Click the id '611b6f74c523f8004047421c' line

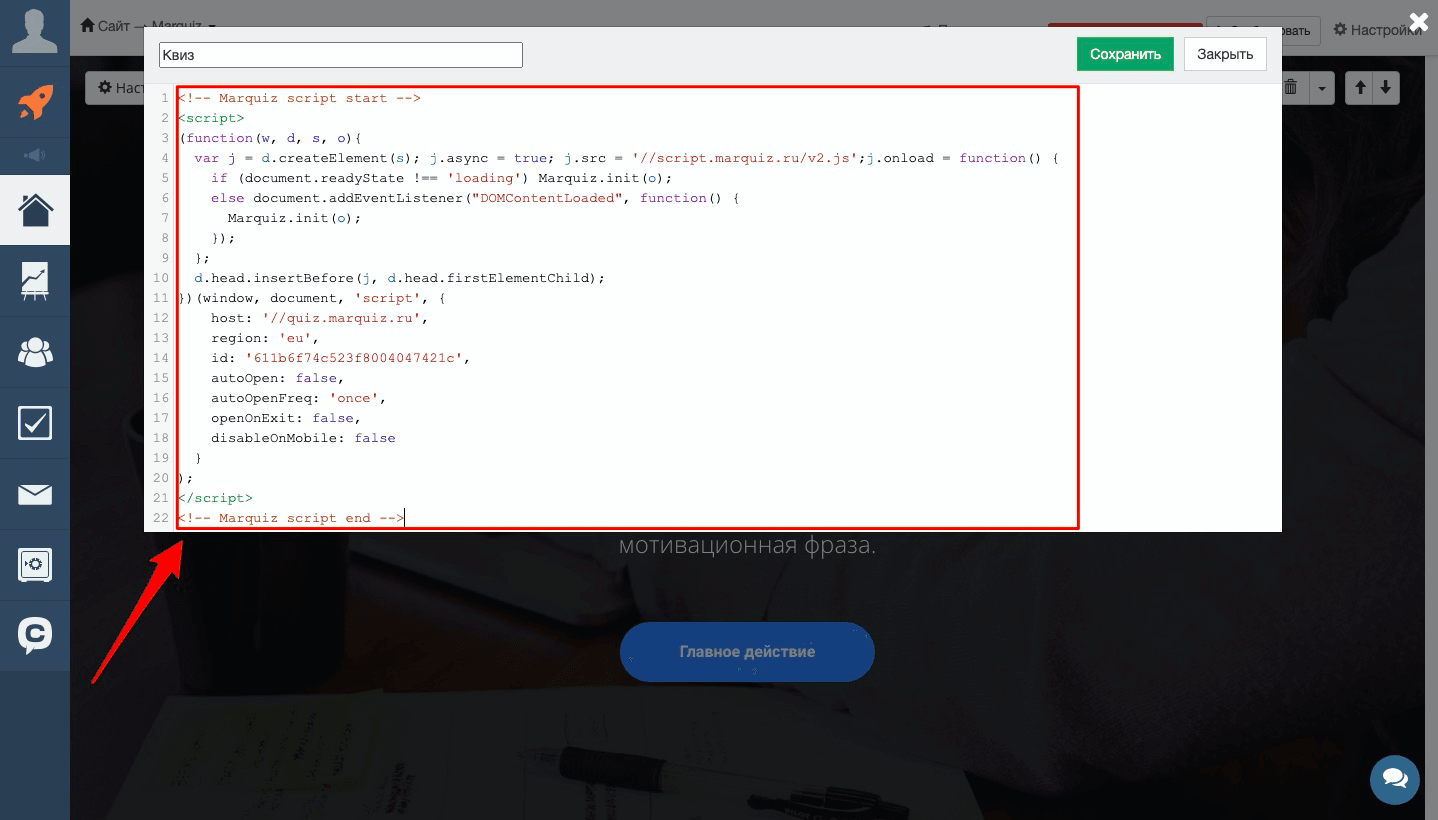340,358
